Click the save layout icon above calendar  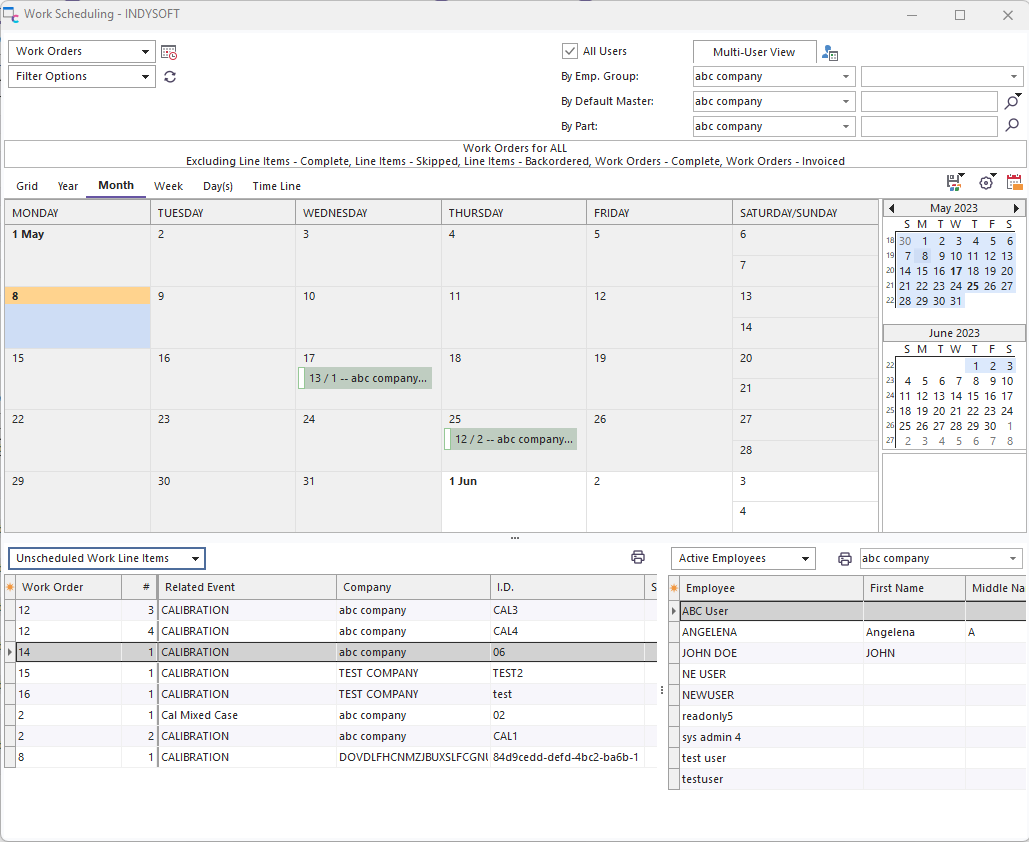point(955,182)
